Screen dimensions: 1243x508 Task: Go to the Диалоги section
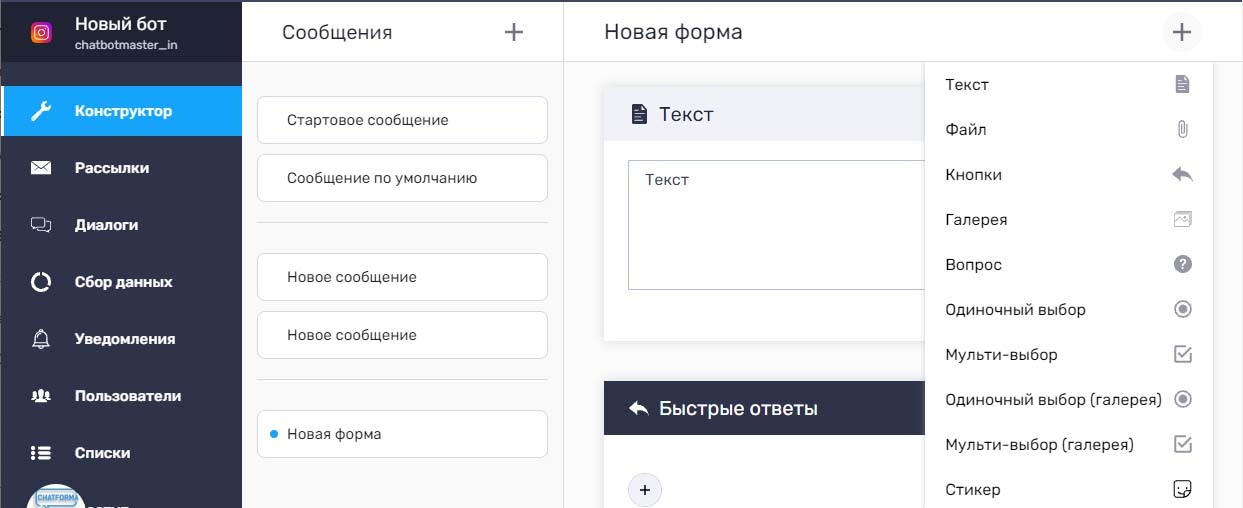[106, 225]
